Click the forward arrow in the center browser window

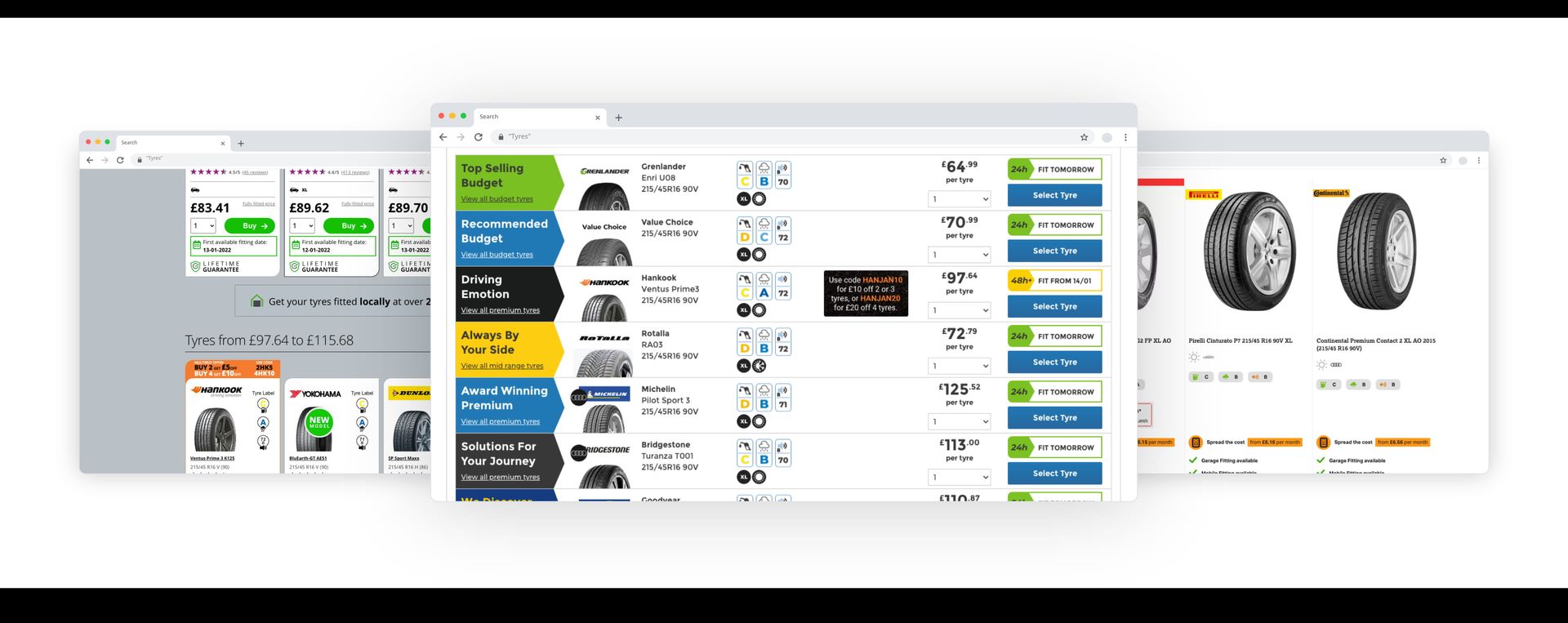[x=461, y=137]
